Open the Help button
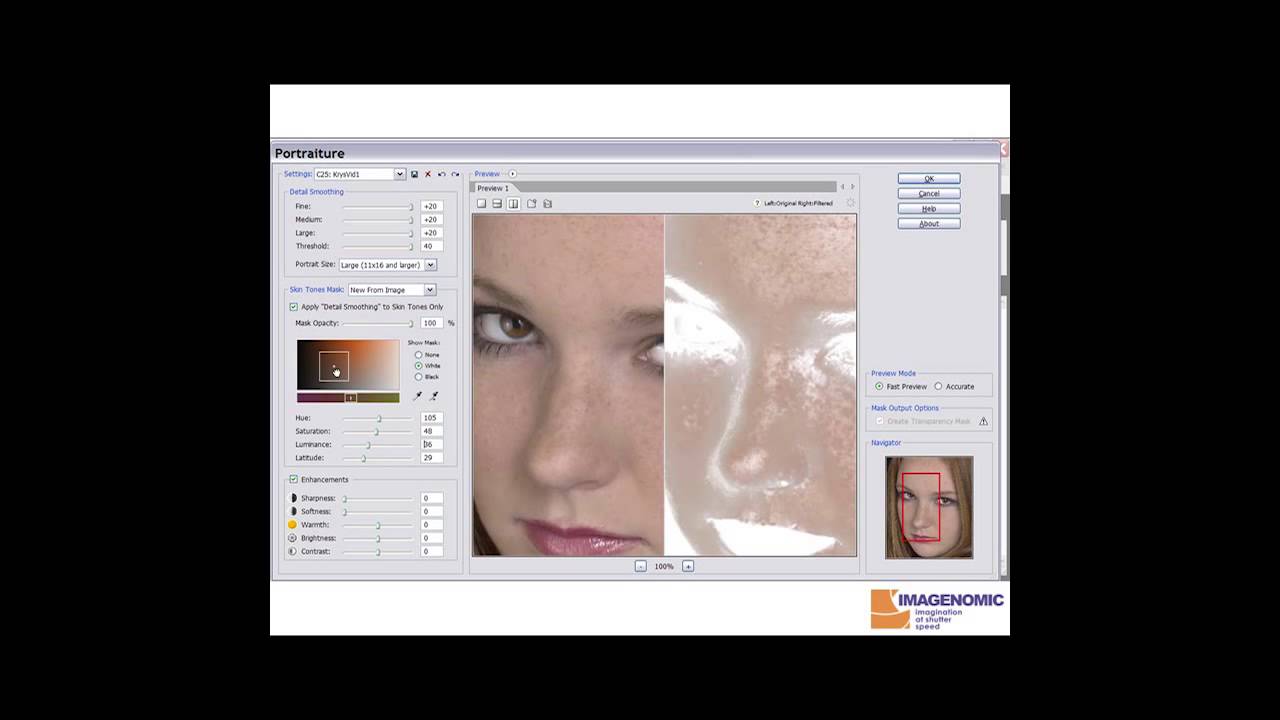The image size is (1280, 720). (929, 208)
